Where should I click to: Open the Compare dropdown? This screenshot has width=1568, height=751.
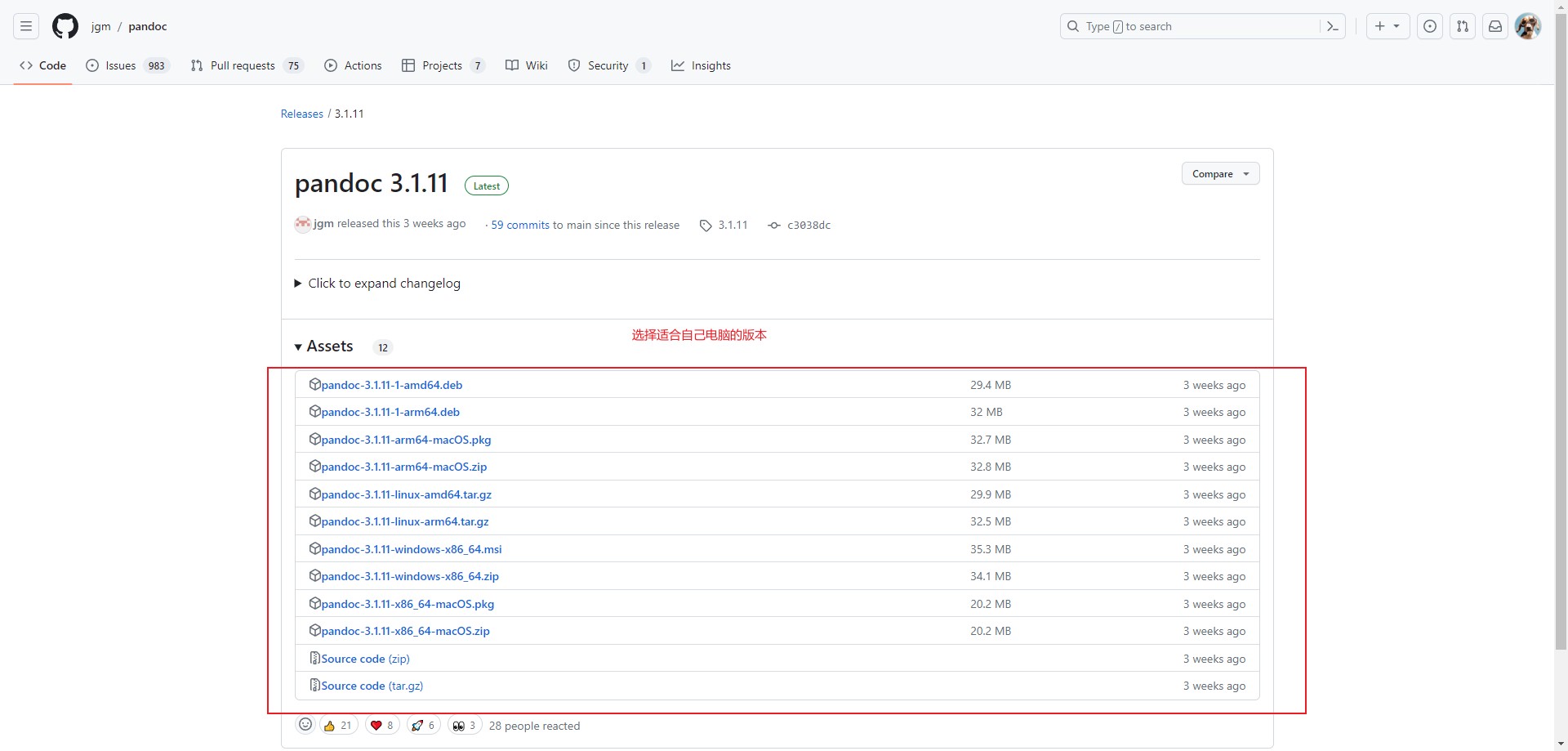tap(1220, 174)
